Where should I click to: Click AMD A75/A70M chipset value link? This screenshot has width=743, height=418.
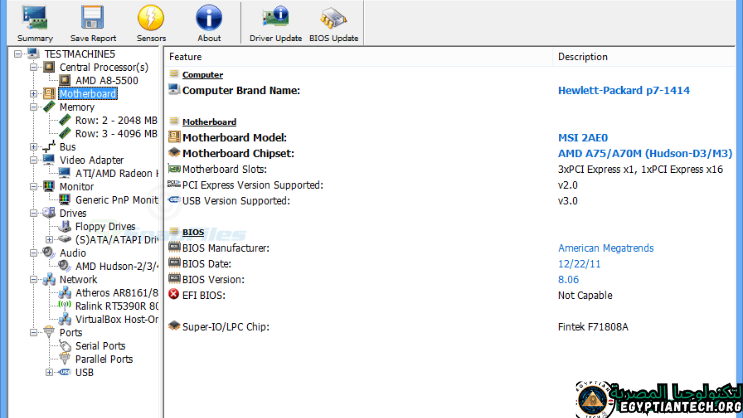(x=644, y=153)
